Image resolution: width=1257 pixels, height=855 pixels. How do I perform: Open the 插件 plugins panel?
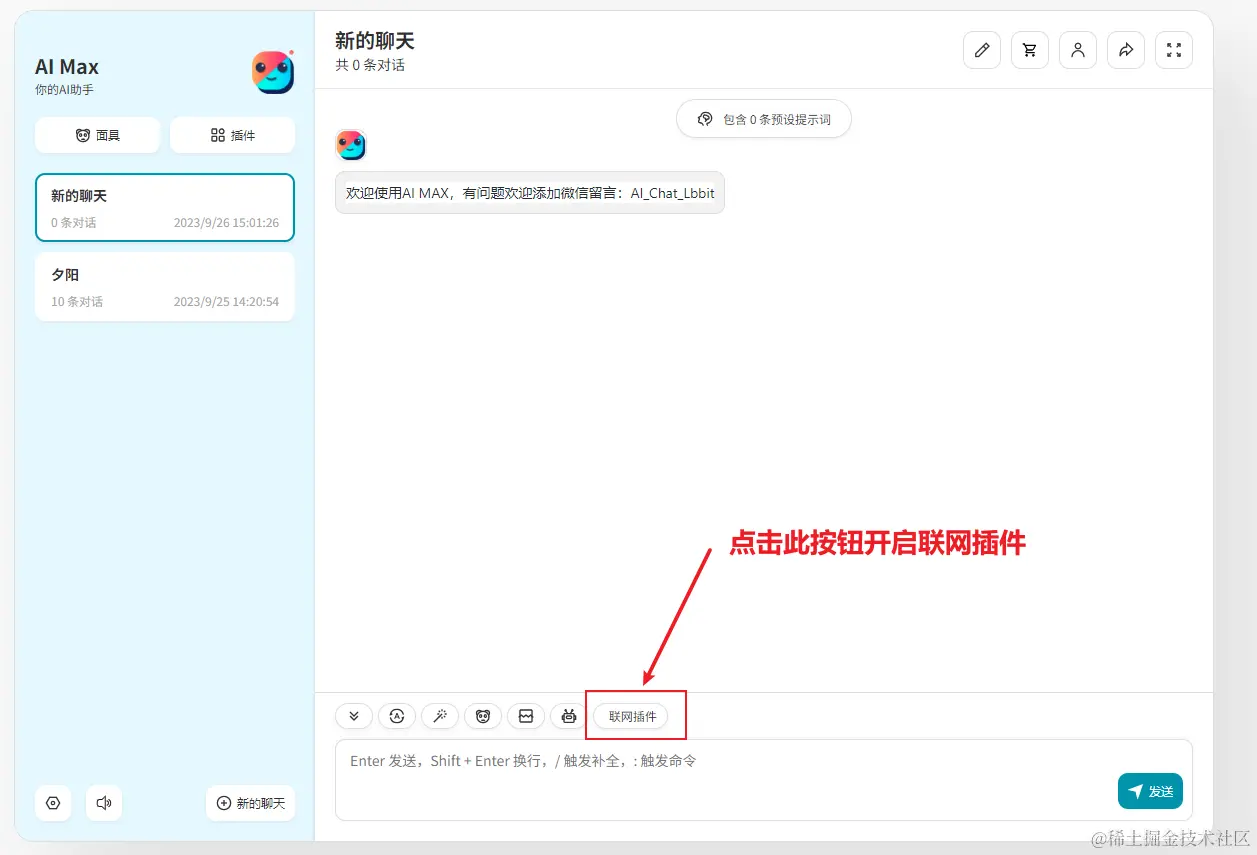232,135
